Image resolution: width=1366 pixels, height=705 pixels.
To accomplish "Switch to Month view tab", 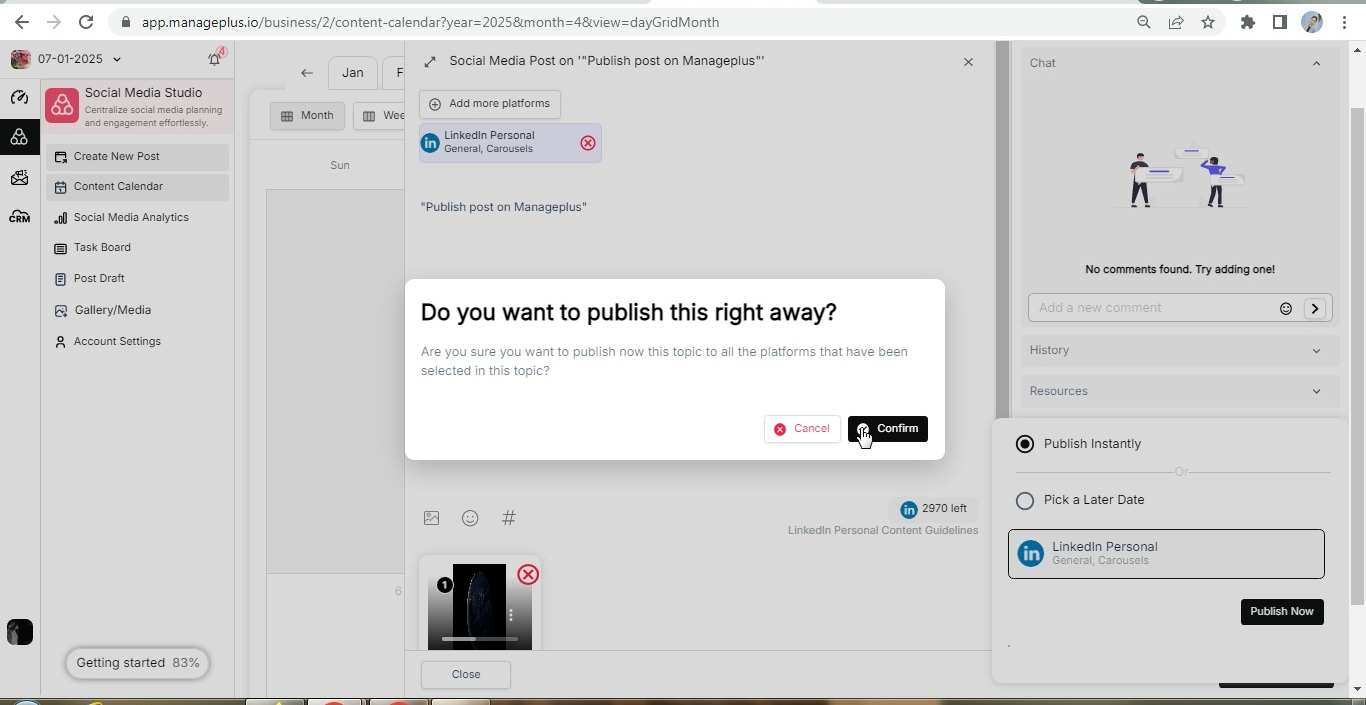I will tap(307, 116).
